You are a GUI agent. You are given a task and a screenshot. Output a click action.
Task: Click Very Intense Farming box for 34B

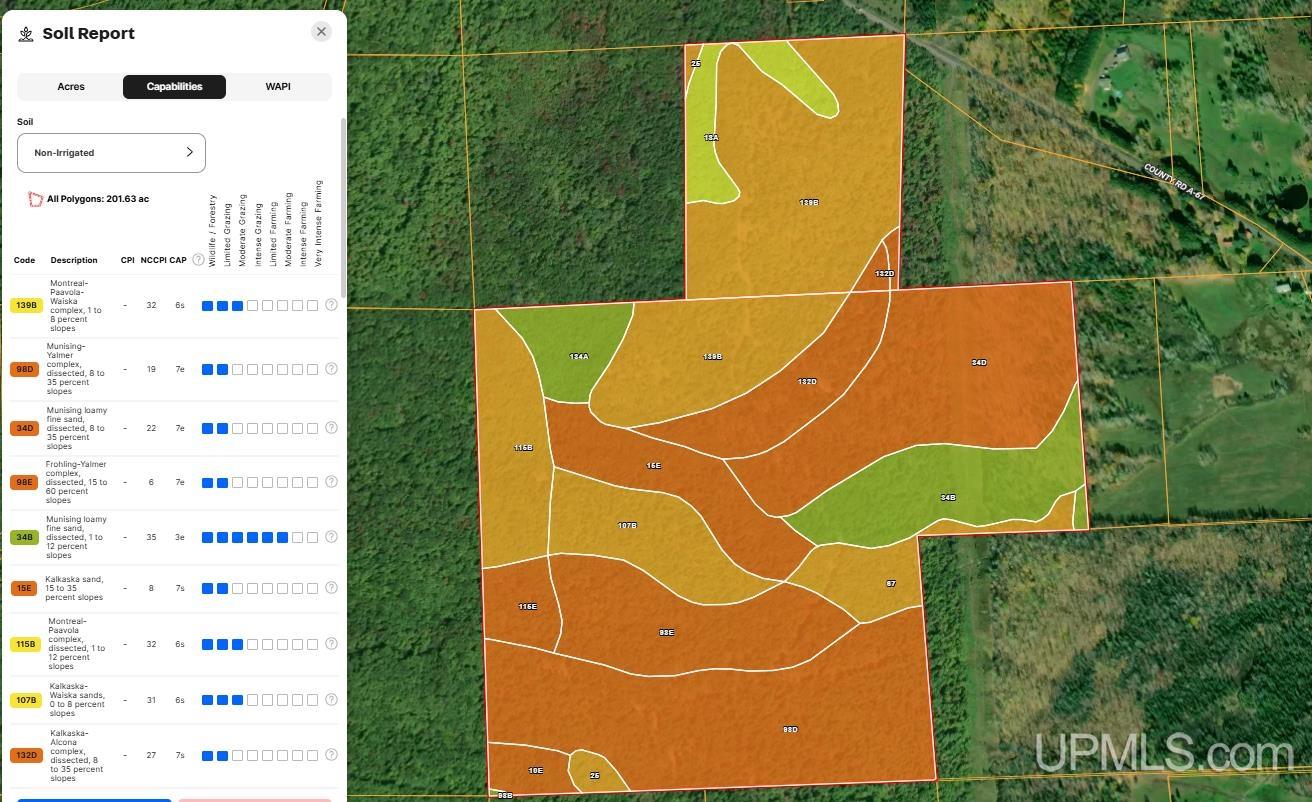pyautogui.click(x=313, y=538)
